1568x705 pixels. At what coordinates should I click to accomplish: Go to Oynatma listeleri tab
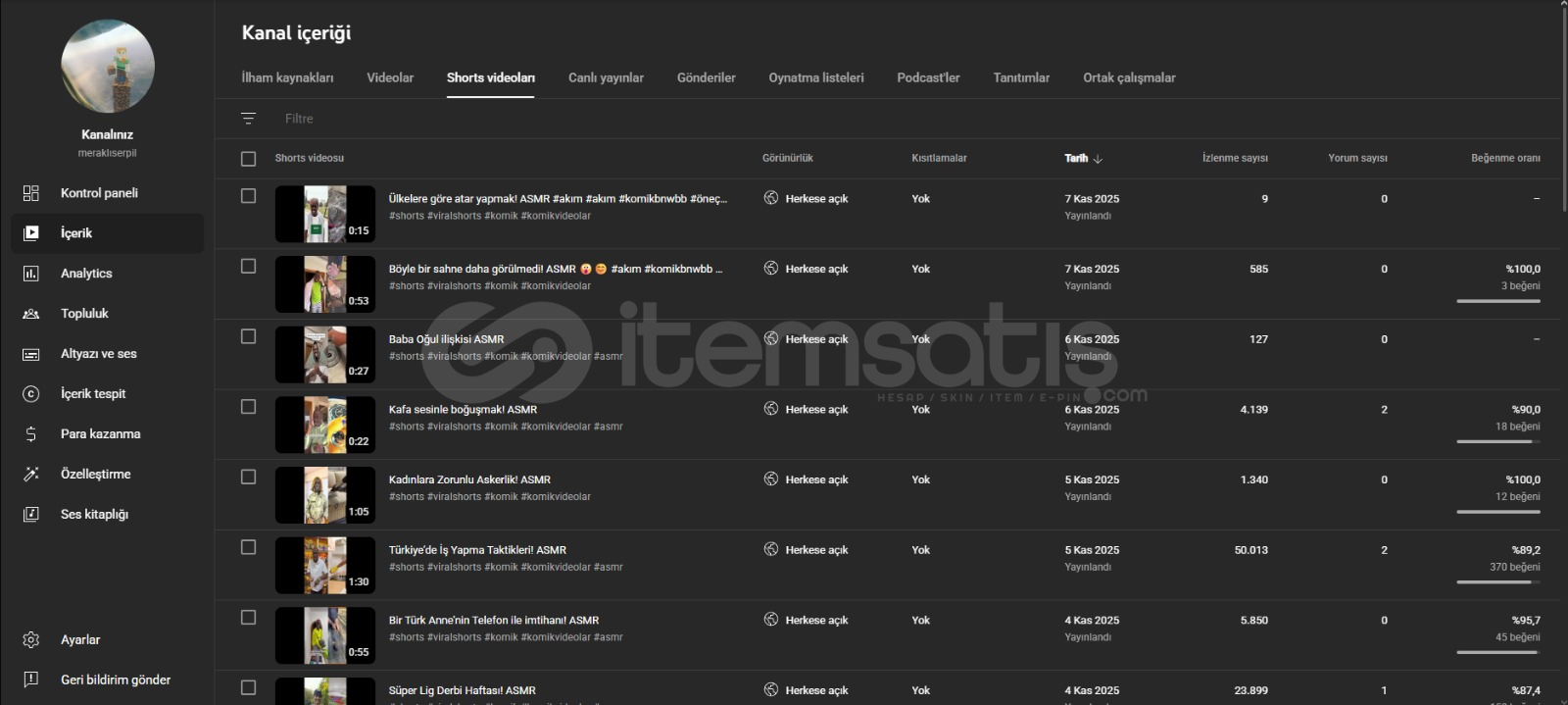click(816, 77)
